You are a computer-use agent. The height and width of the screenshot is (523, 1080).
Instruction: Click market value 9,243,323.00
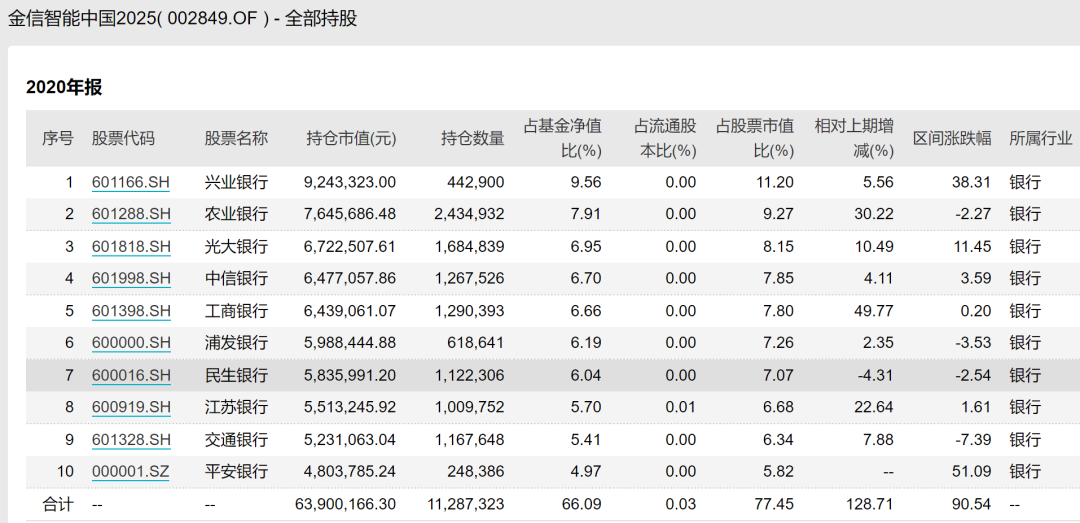tap(350, 183)
